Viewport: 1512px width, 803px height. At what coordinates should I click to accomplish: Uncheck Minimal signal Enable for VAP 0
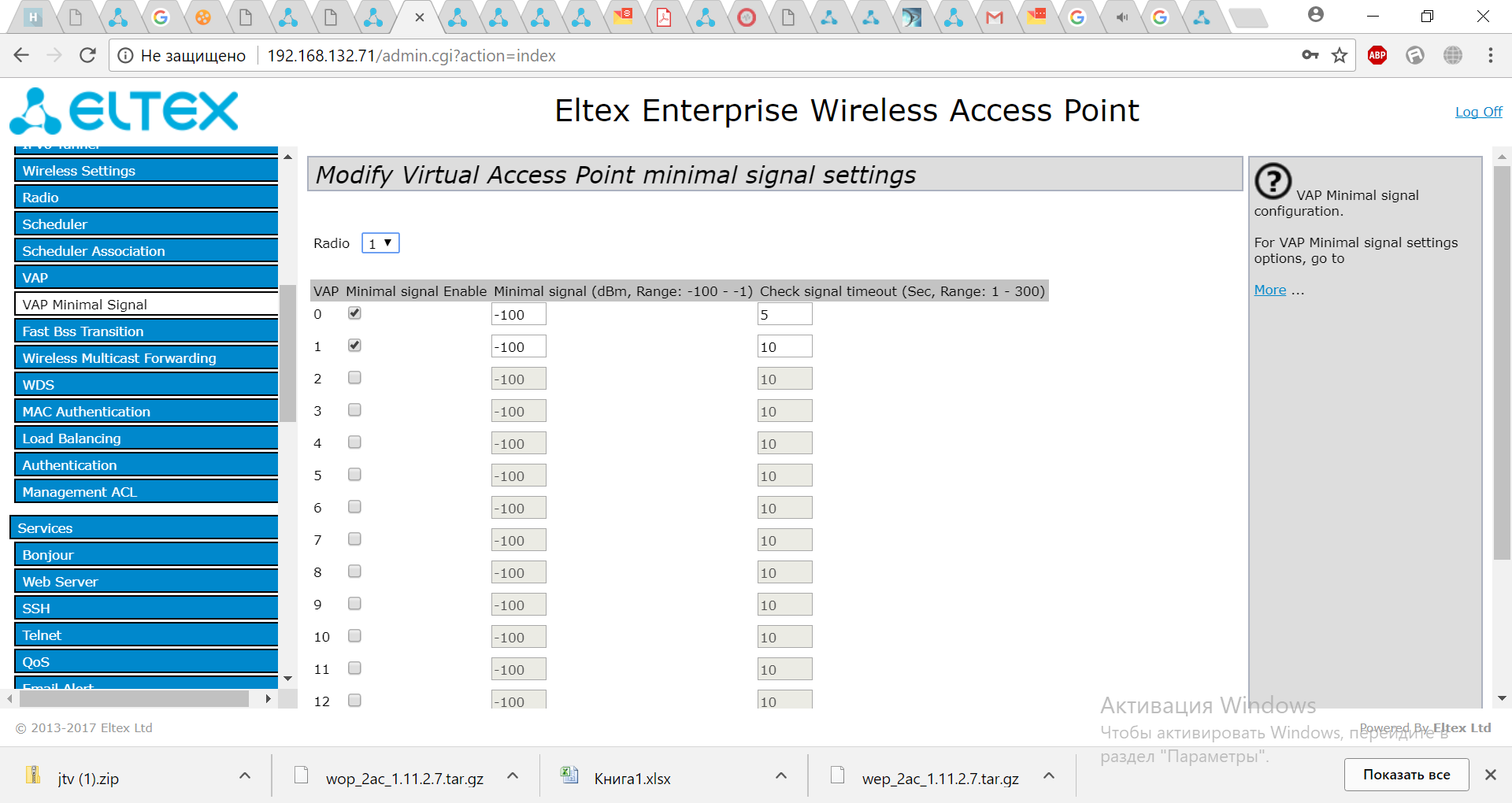pos(354,313)
